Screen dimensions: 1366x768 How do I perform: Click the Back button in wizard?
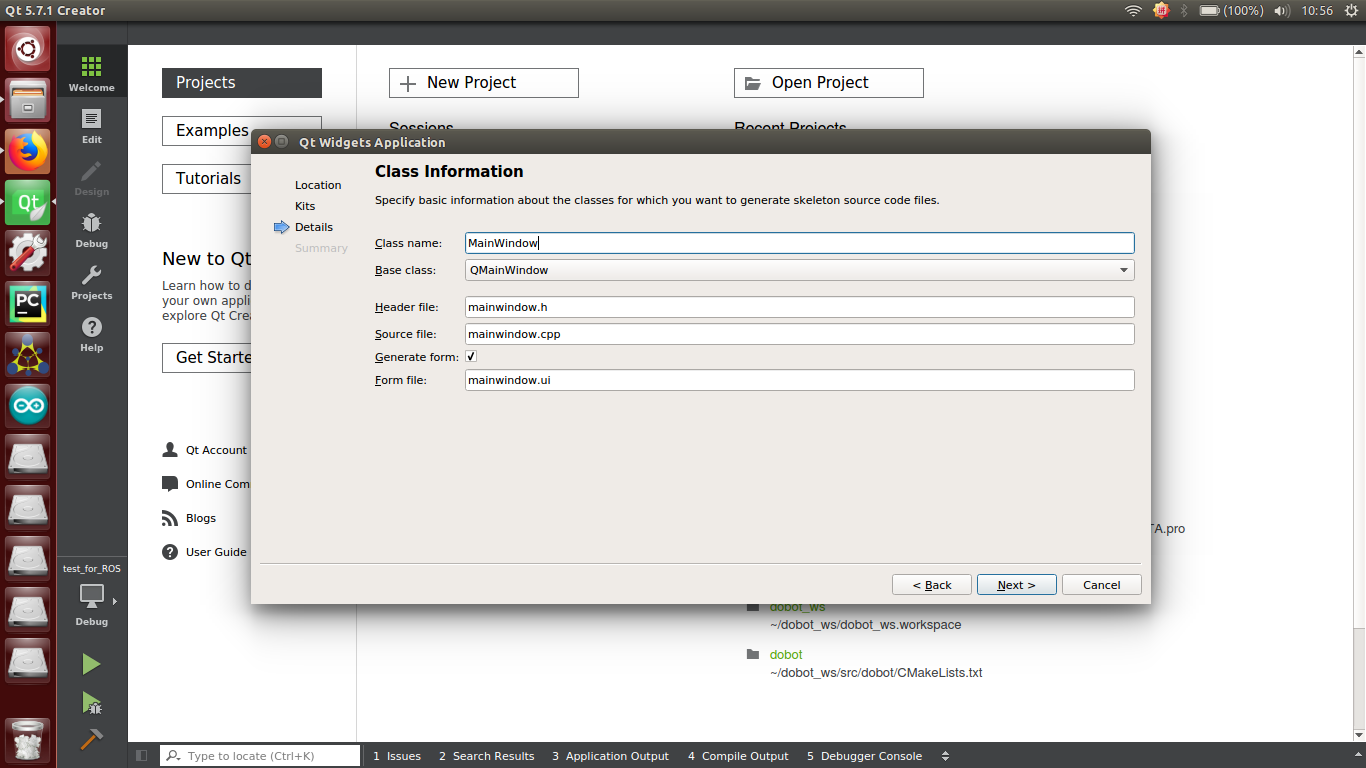click(931, 585)
